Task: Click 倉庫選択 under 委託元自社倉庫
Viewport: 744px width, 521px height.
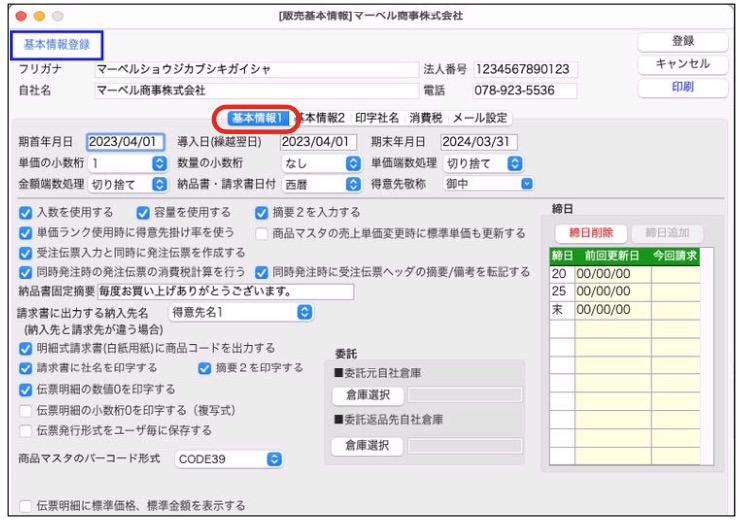Action: [367, 395]
